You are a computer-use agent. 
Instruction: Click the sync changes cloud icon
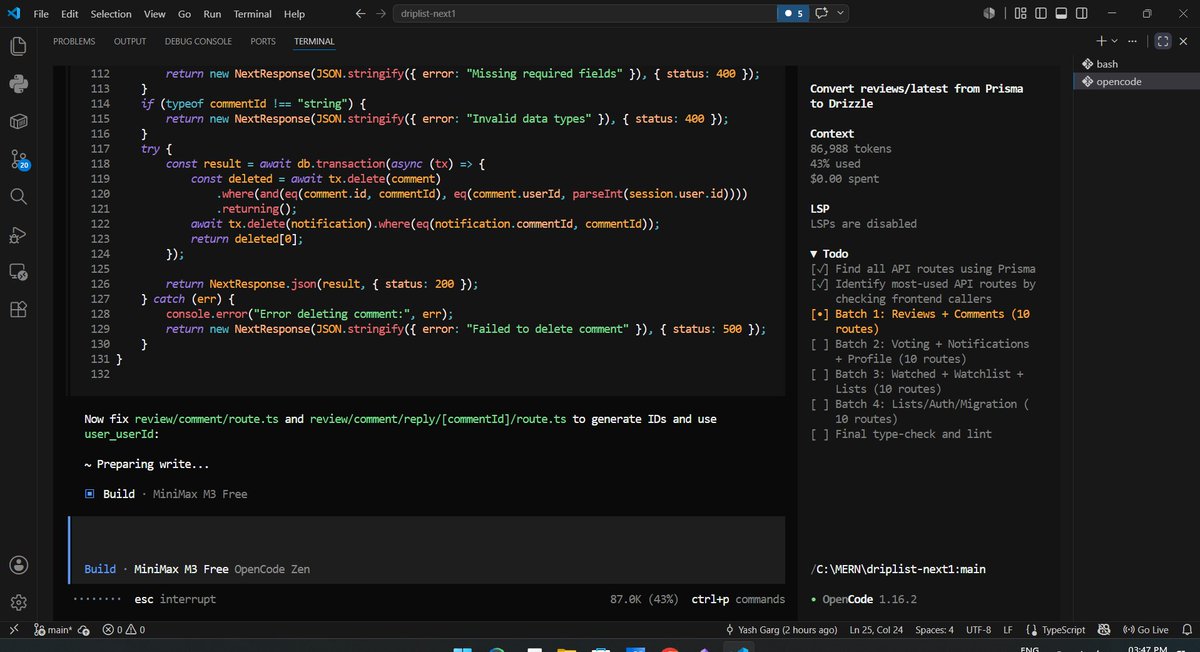click(x=84, y=630)
